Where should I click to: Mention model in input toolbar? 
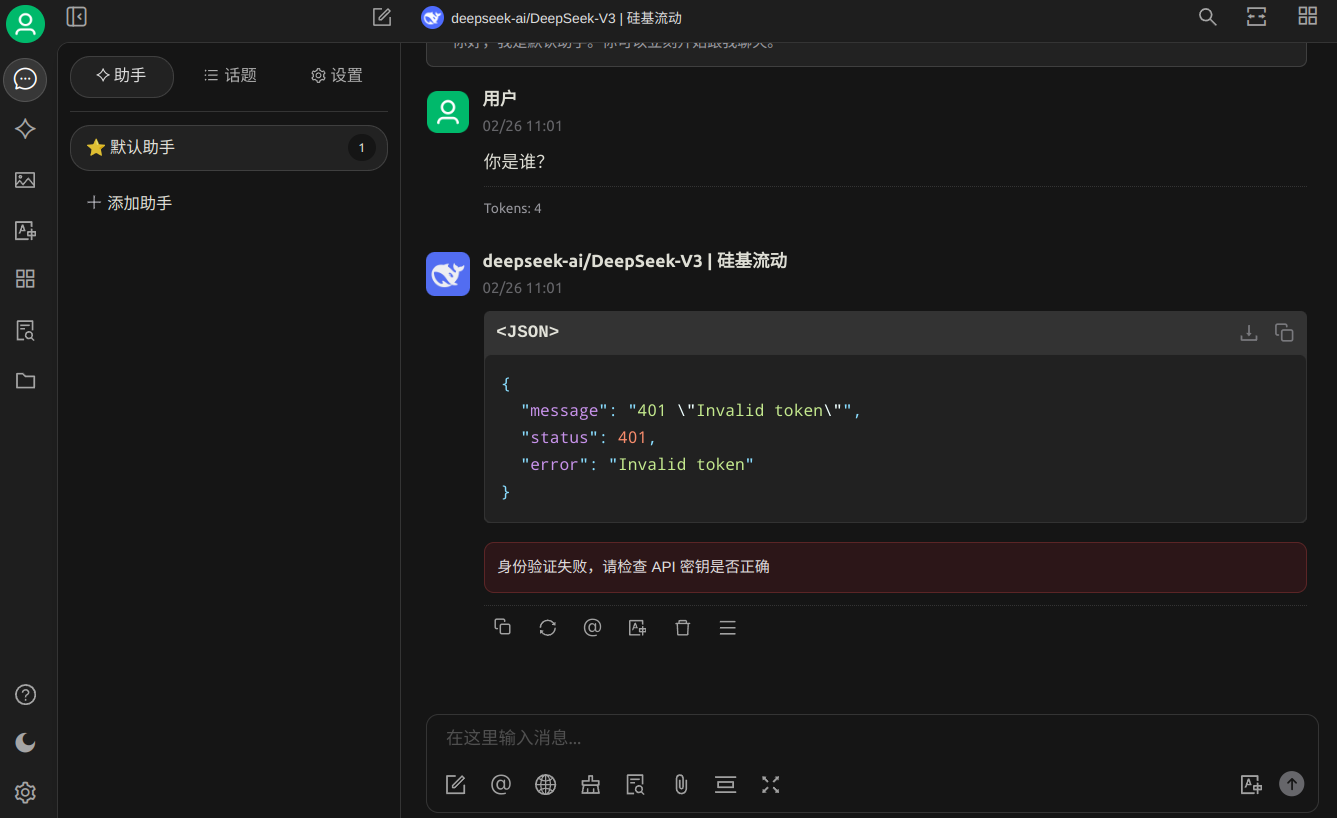point(501,785)
